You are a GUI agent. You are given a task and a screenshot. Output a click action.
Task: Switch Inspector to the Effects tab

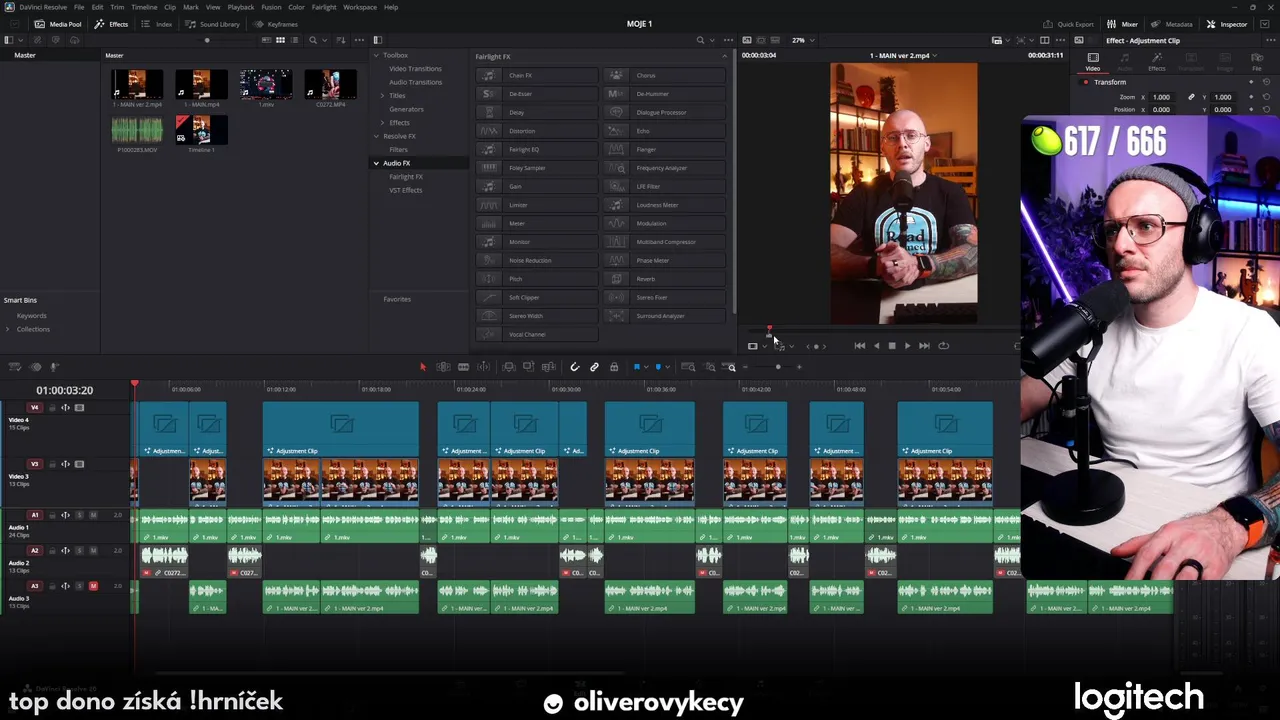click(x=1157, y=61)
